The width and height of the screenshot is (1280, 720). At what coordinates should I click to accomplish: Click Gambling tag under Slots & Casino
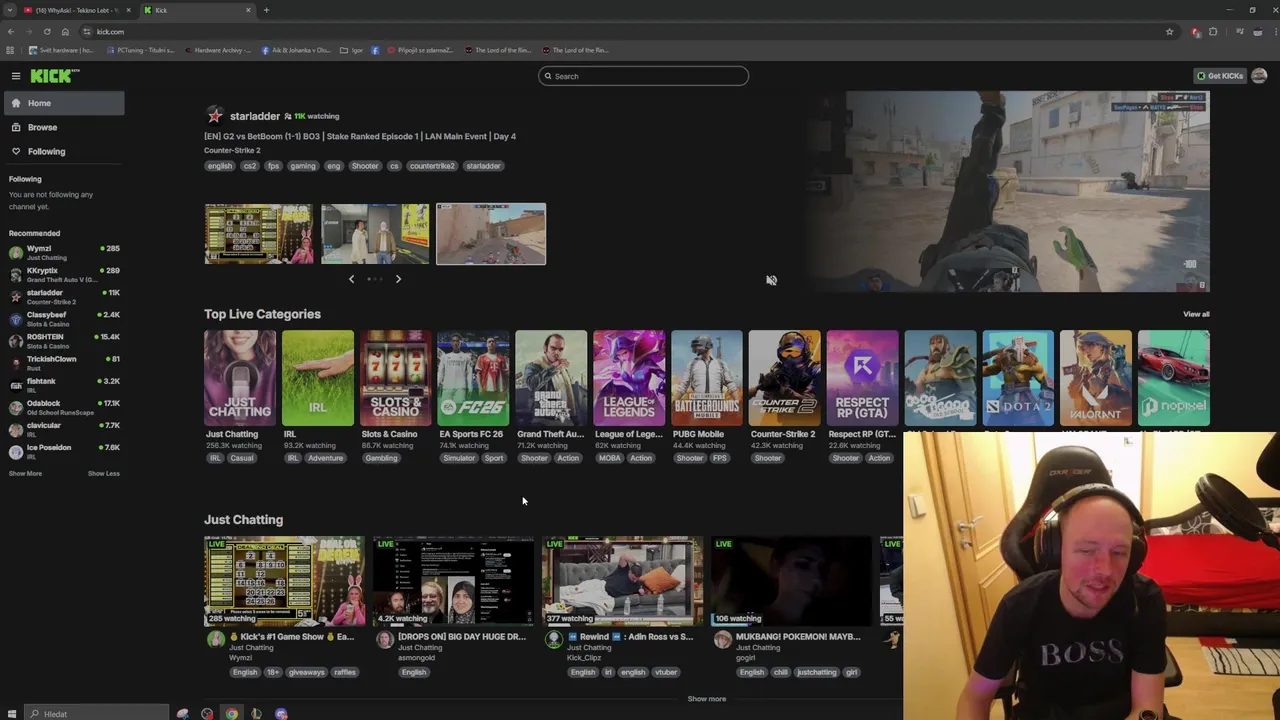pos(381,458)
